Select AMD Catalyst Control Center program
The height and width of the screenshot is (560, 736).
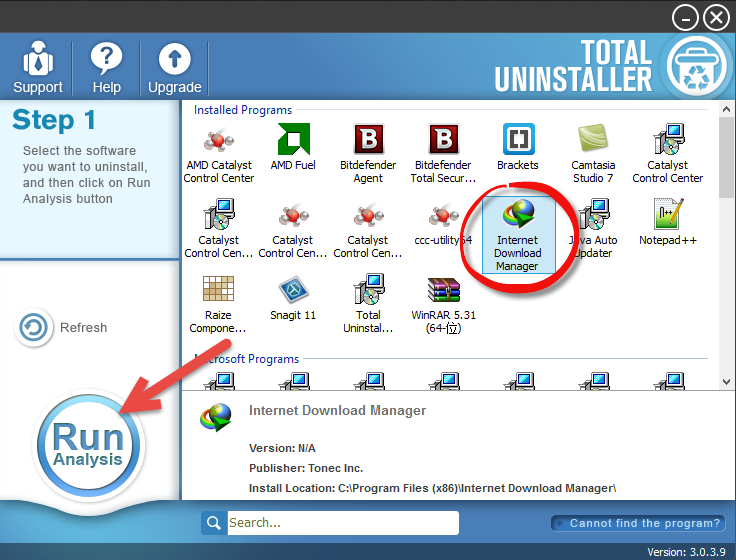(x=219, y=153)
